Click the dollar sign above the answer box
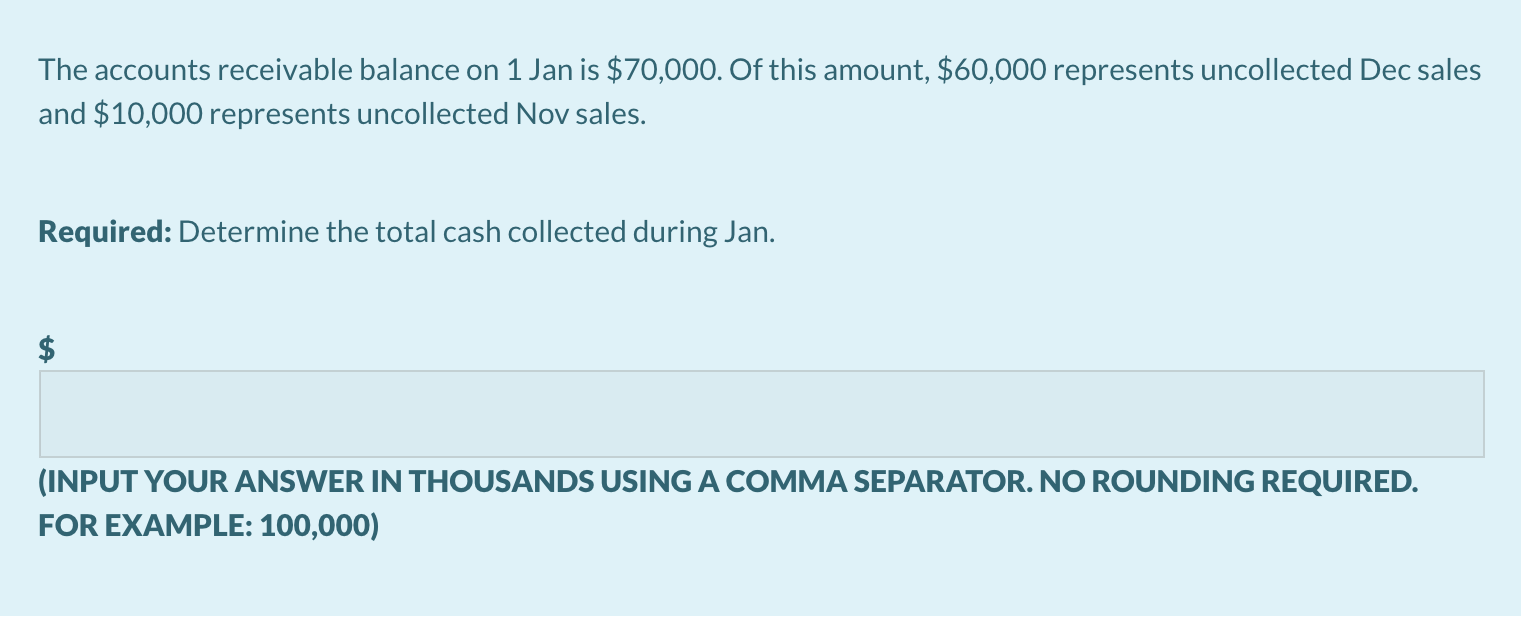The image size is (1521, 618). [46, 348]
